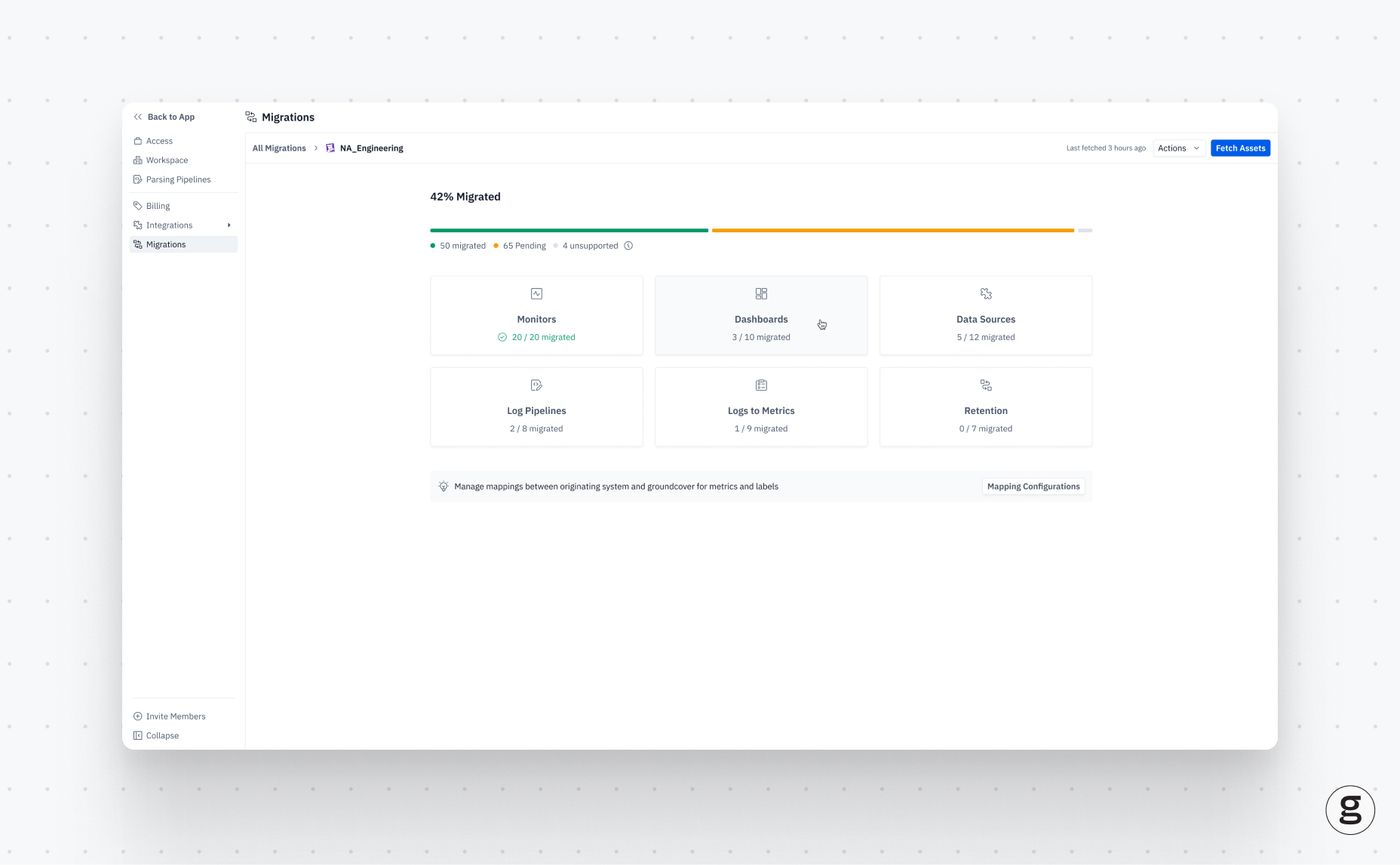1400x865 pixels.
Task: Click the Back to App double-chevron icon
Action: 138,117
